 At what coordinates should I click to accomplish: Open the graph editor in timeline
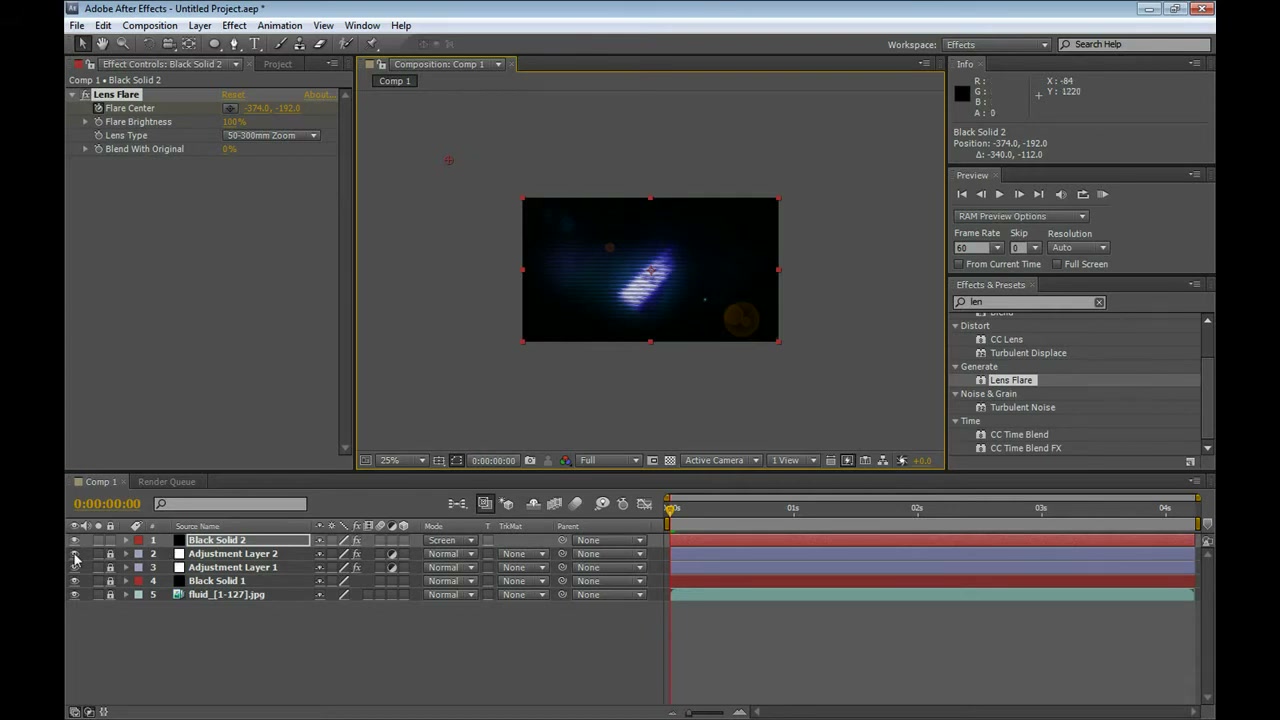[x=645, y=504]
